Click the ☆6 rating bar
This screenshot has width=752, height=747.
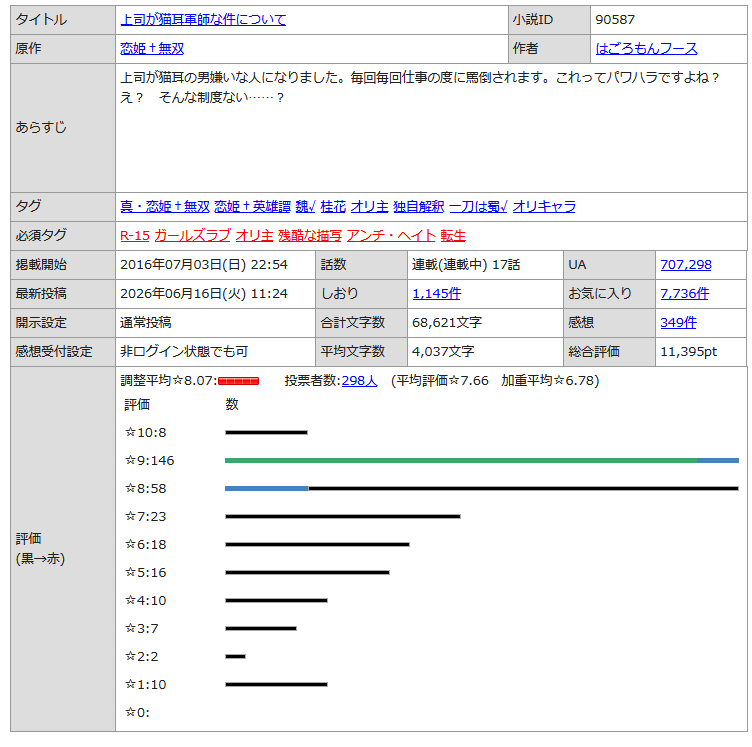tap(317, 545)
